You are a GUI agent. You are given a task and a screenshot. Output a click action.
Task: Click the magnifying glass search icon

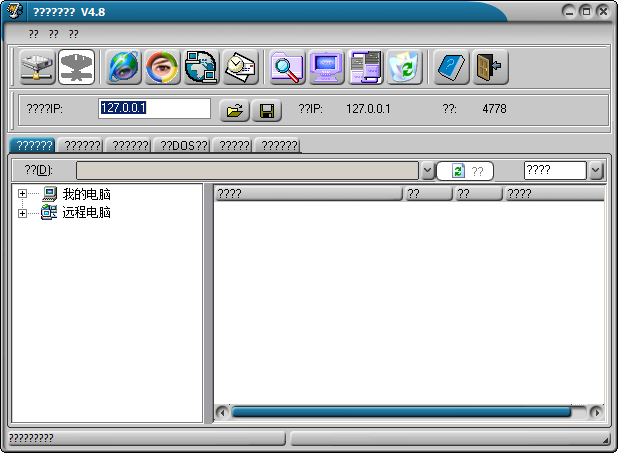click(x=288, y=67)
